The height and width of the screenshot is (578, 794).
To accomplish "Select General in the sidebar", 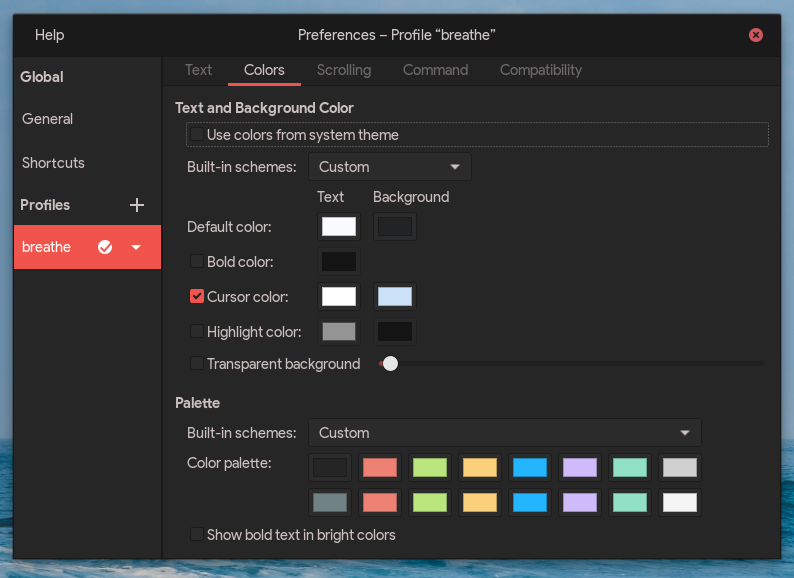I will click(x=48, y=119).
